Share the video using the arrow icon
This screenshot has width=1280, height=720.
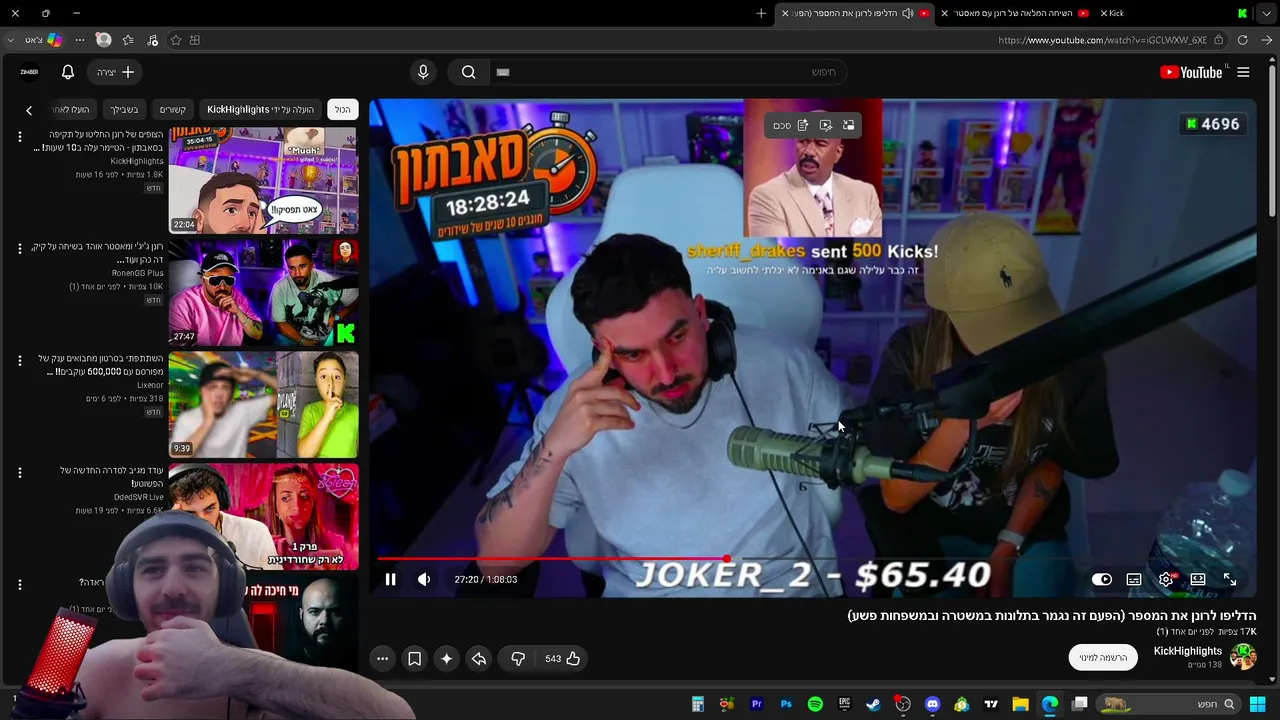pos(479,658)
